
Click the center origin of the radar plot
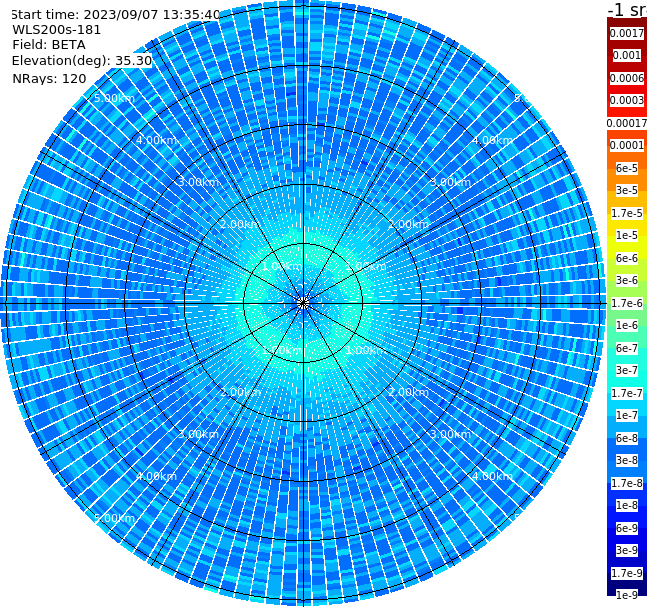(x=303, y=303)
